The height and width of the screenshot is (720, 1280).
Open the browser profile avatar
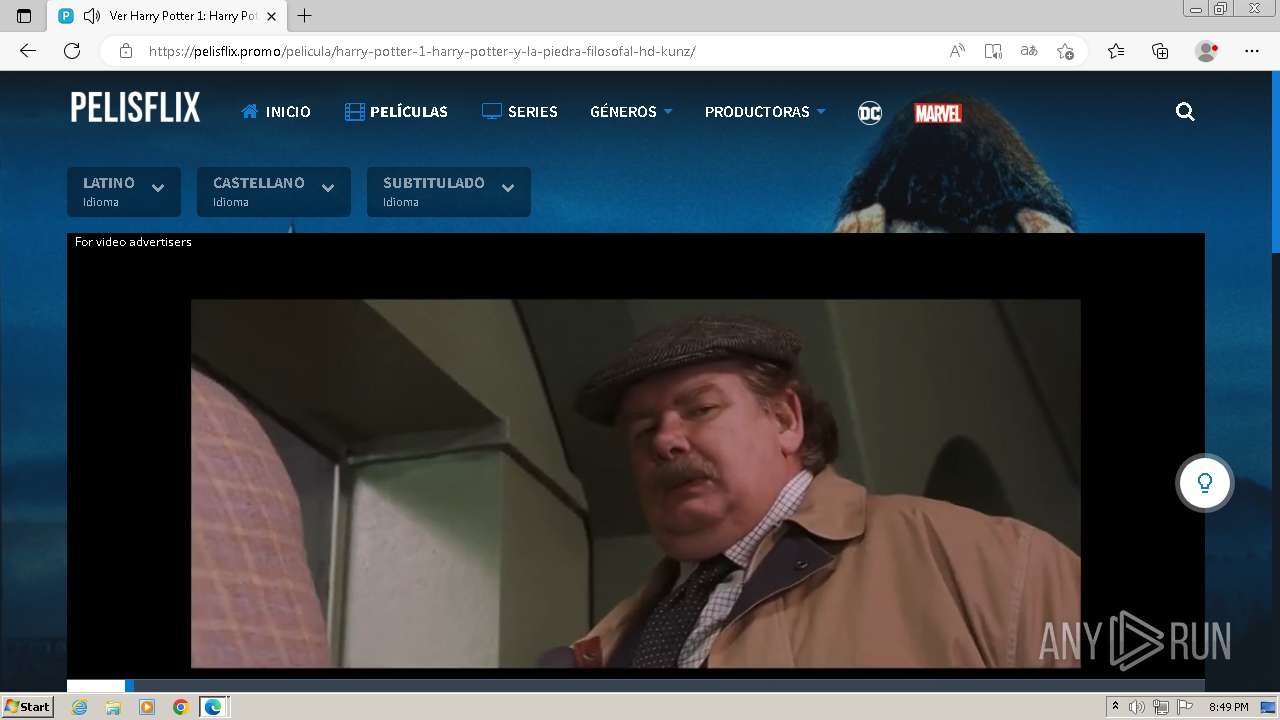1206,51
